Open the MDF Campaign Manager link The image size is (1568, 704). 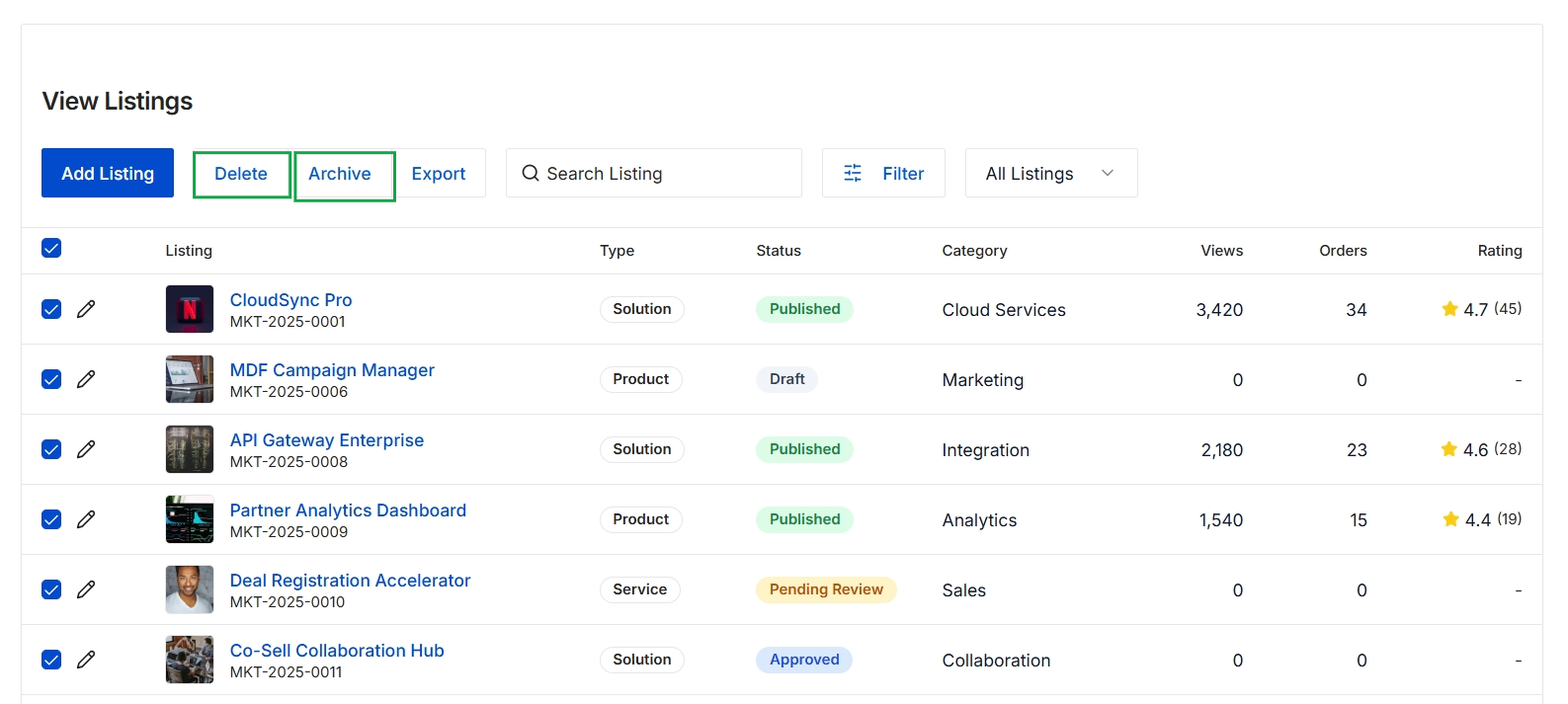click(332, 369)
